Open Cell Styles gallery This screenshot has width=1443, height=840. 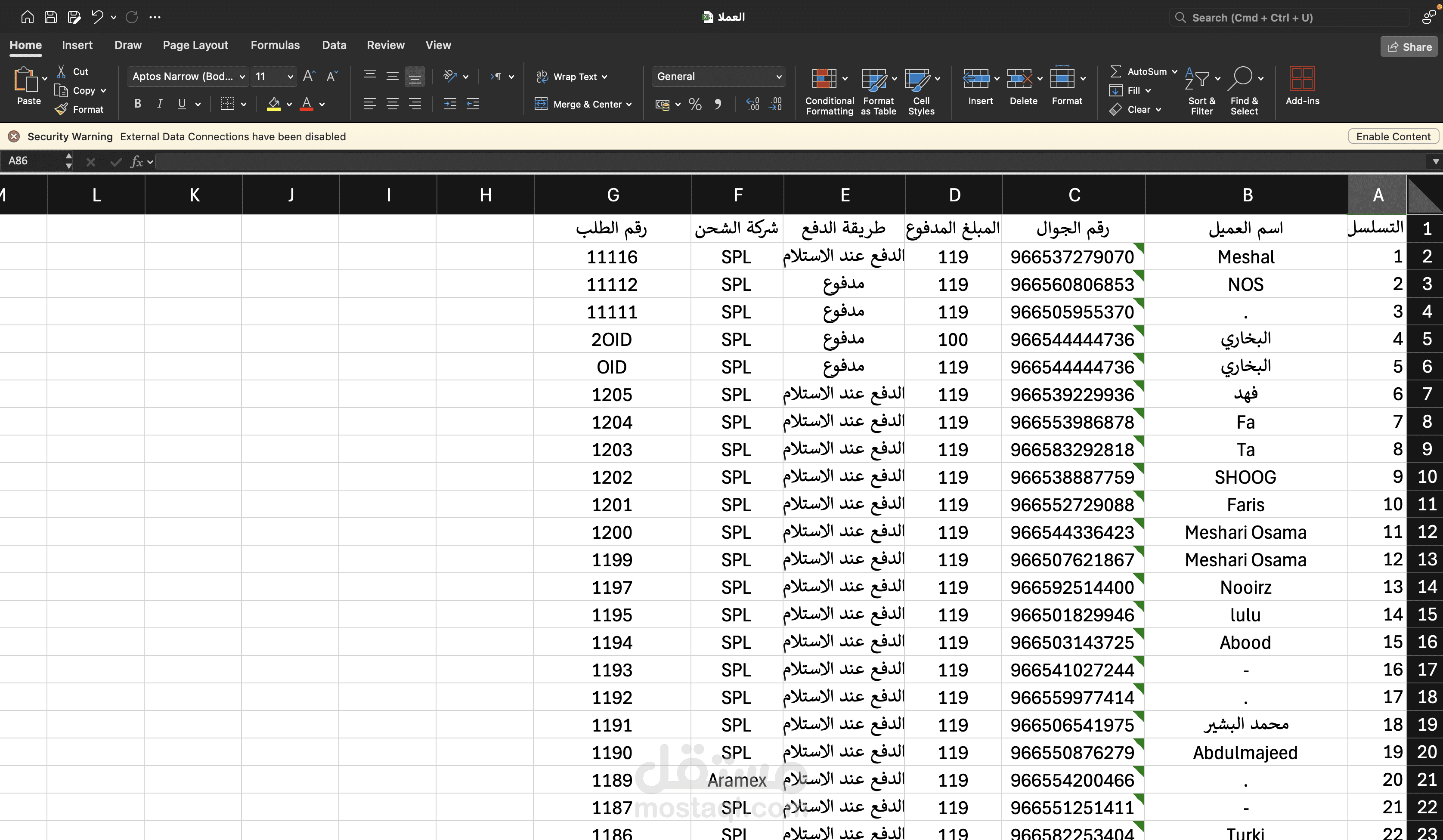coord(921,91)
